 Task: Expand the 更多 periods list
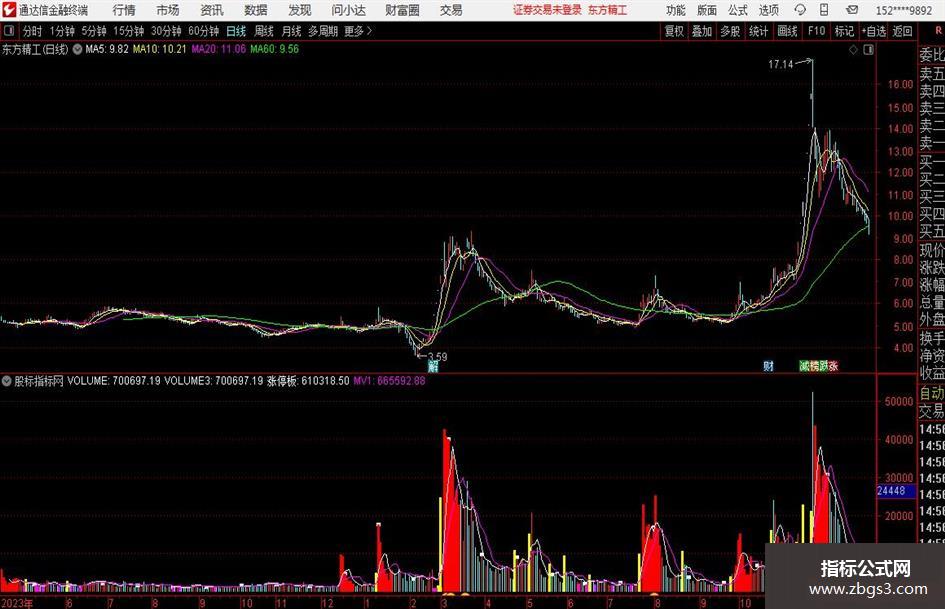tap(358, 31)
